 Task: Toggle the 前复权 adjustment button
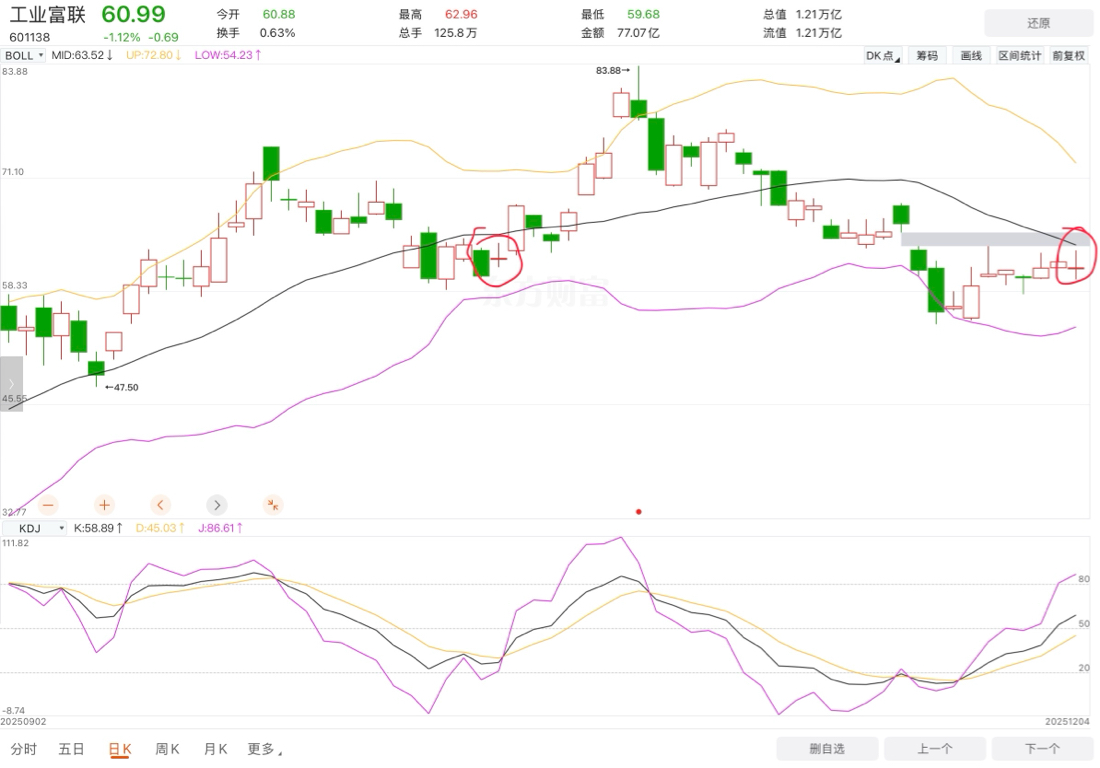tap(1068, 55)
